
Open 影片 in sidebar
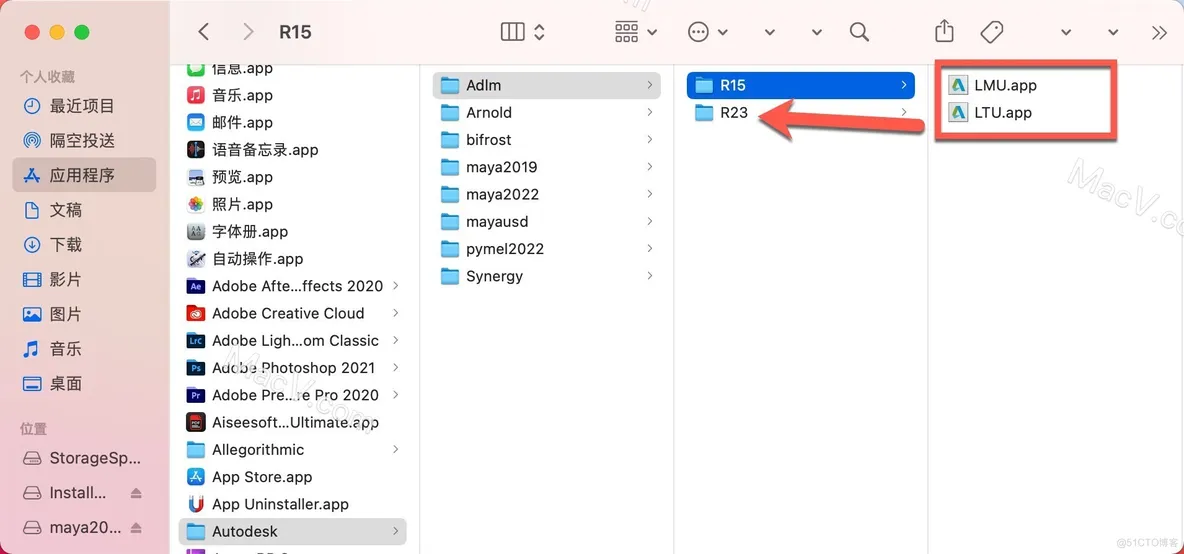click(84, 279)
